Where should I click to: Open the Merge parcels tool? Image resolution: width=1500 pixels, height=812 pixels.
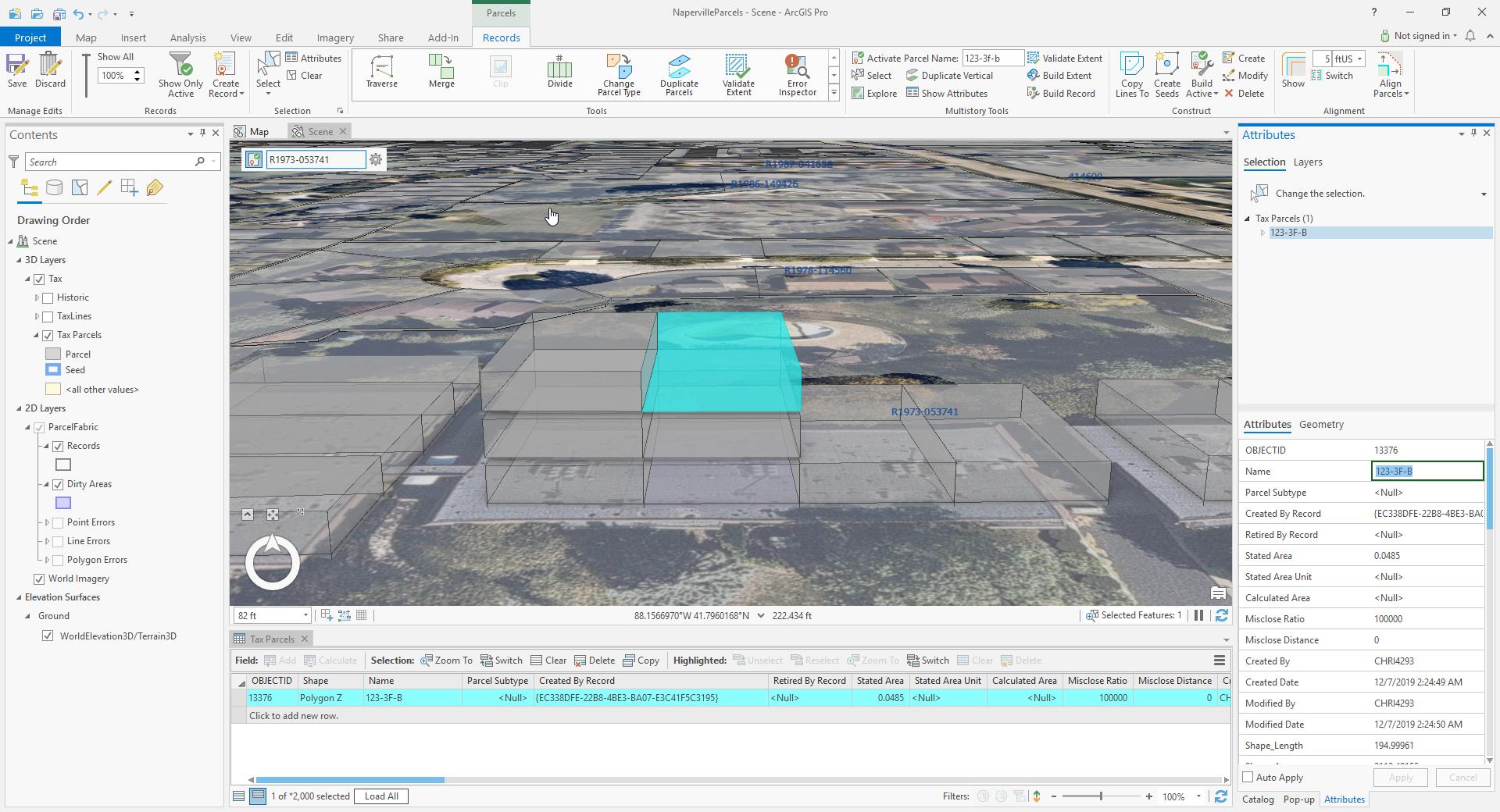[441, 73]
